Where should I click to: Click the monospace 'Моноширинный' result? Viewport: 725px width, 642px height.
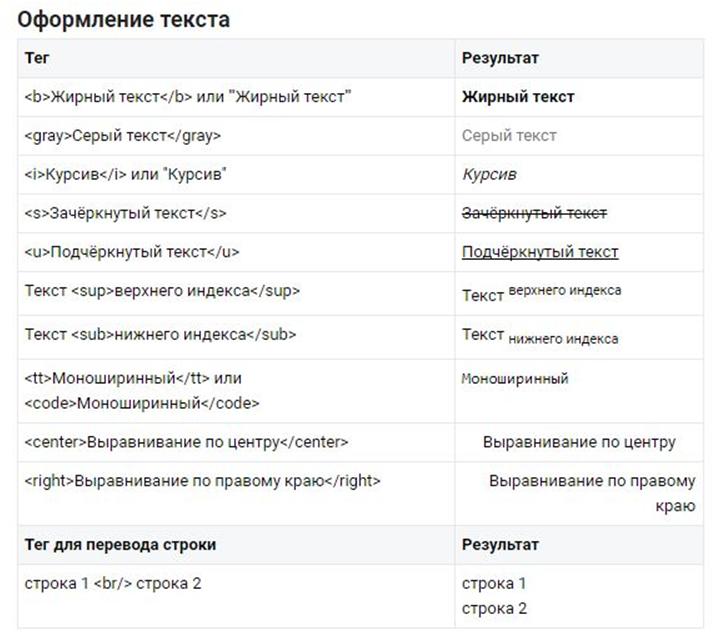click(515, 379)
